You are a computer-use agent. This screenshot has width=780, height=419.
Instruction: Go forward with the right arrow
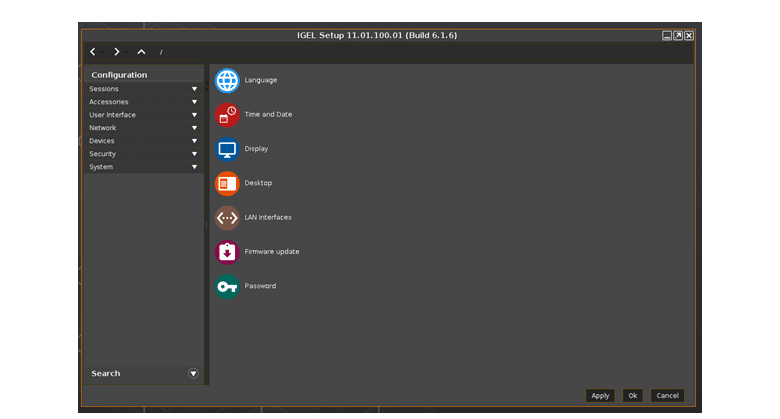pyautogui.click(x=116, y=52)
